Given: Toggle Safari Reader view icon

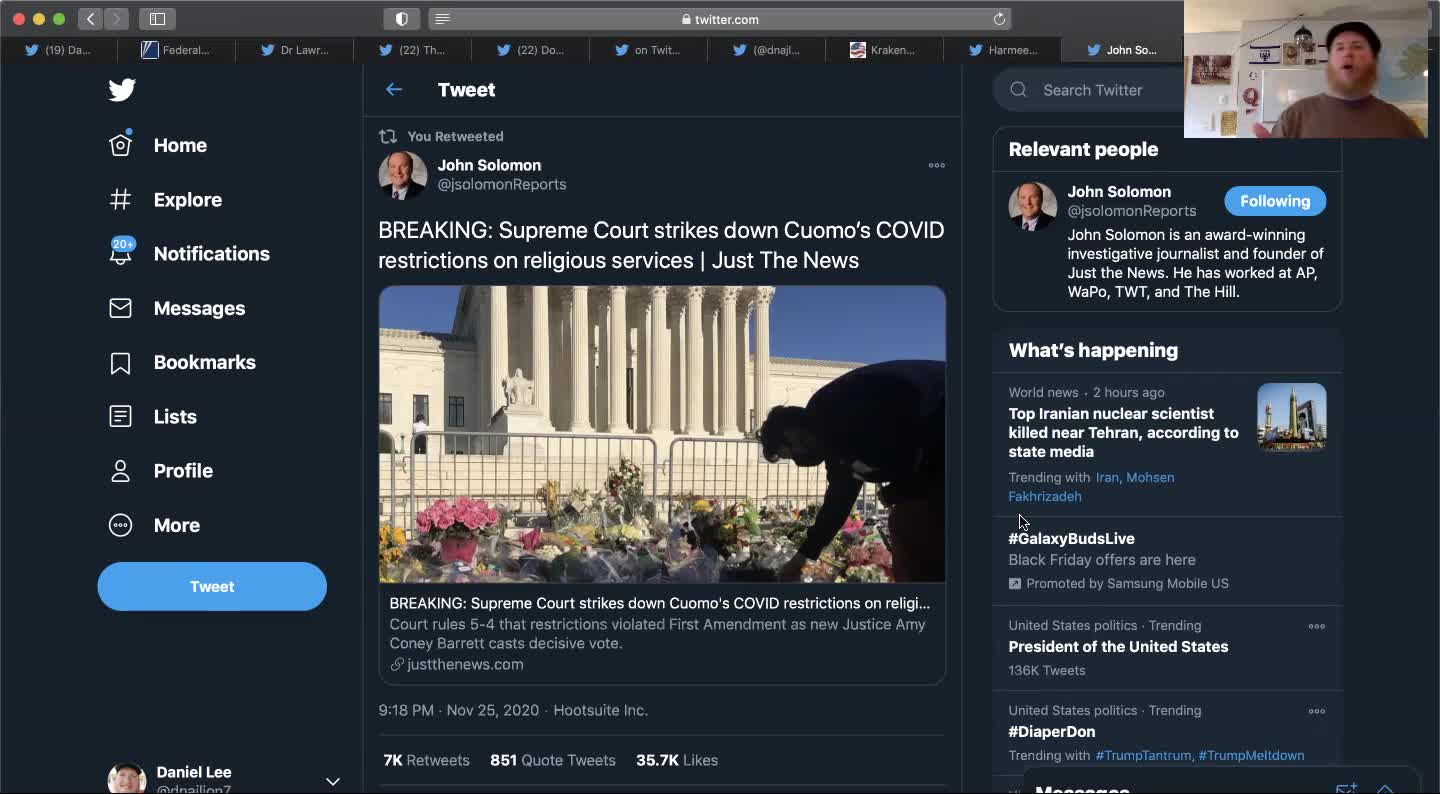Looking at the screenshot, I should pyautogui.click(x=443, y=19).
